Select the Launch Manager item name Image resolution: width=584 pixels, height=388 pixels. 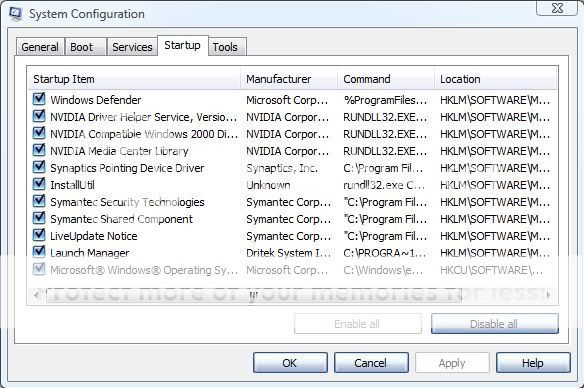pos(90,253)
